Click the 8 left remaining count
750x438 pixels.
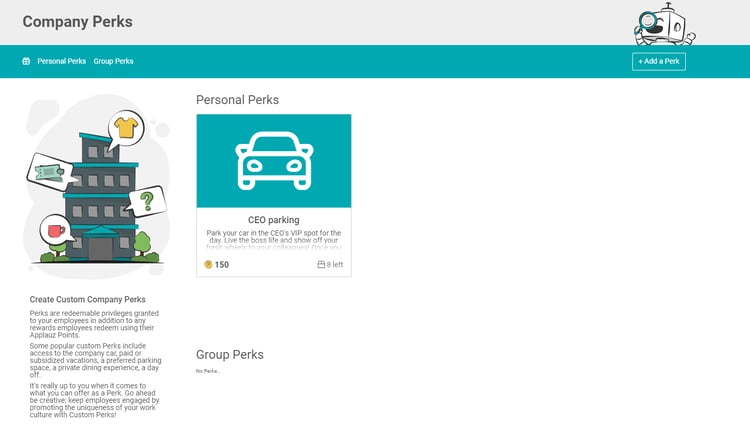[335, 265]
